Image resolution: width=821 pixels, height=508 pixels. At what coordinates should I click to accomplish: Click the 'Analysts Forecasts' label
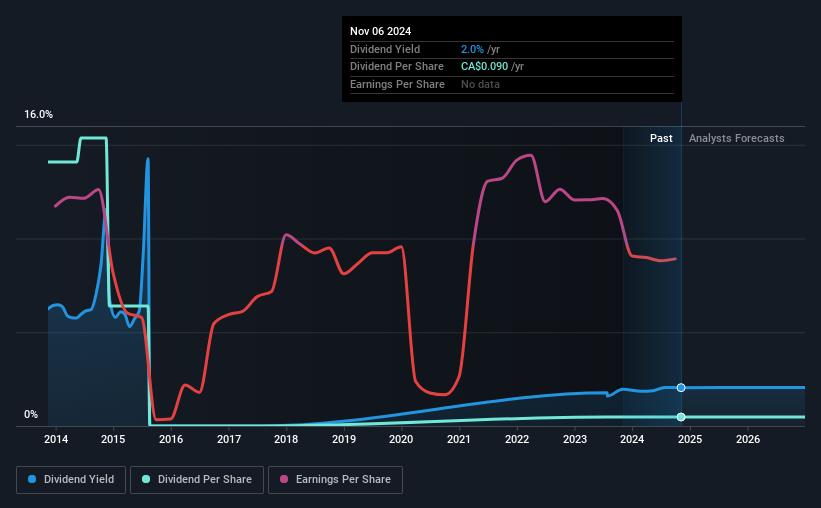[x=736, y=138]
